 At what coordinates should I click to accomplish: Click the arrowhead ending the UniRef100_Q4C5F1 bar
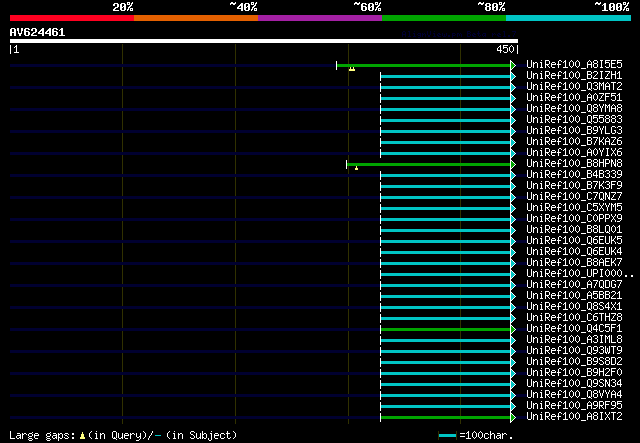[x=513, y=329]
